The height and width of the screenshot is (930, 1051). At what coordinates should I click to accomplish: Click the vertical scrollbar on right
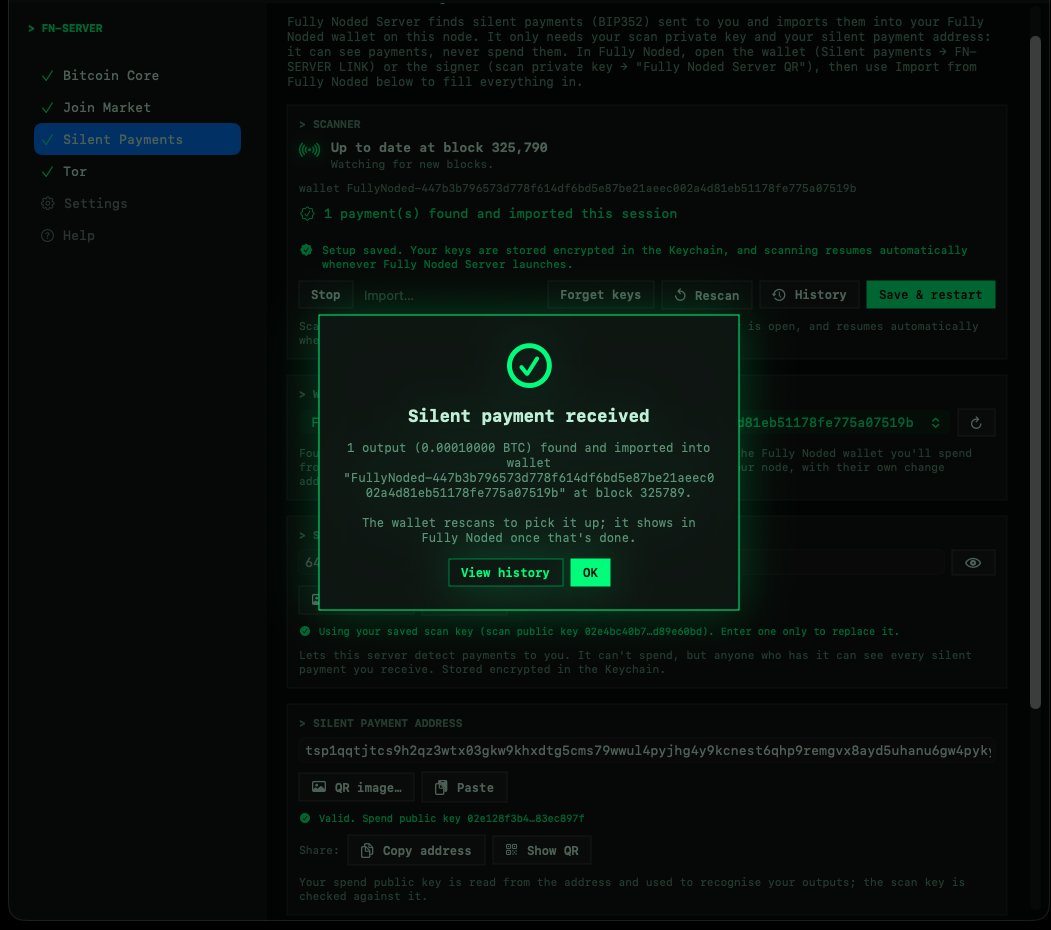coord(1036,372)
